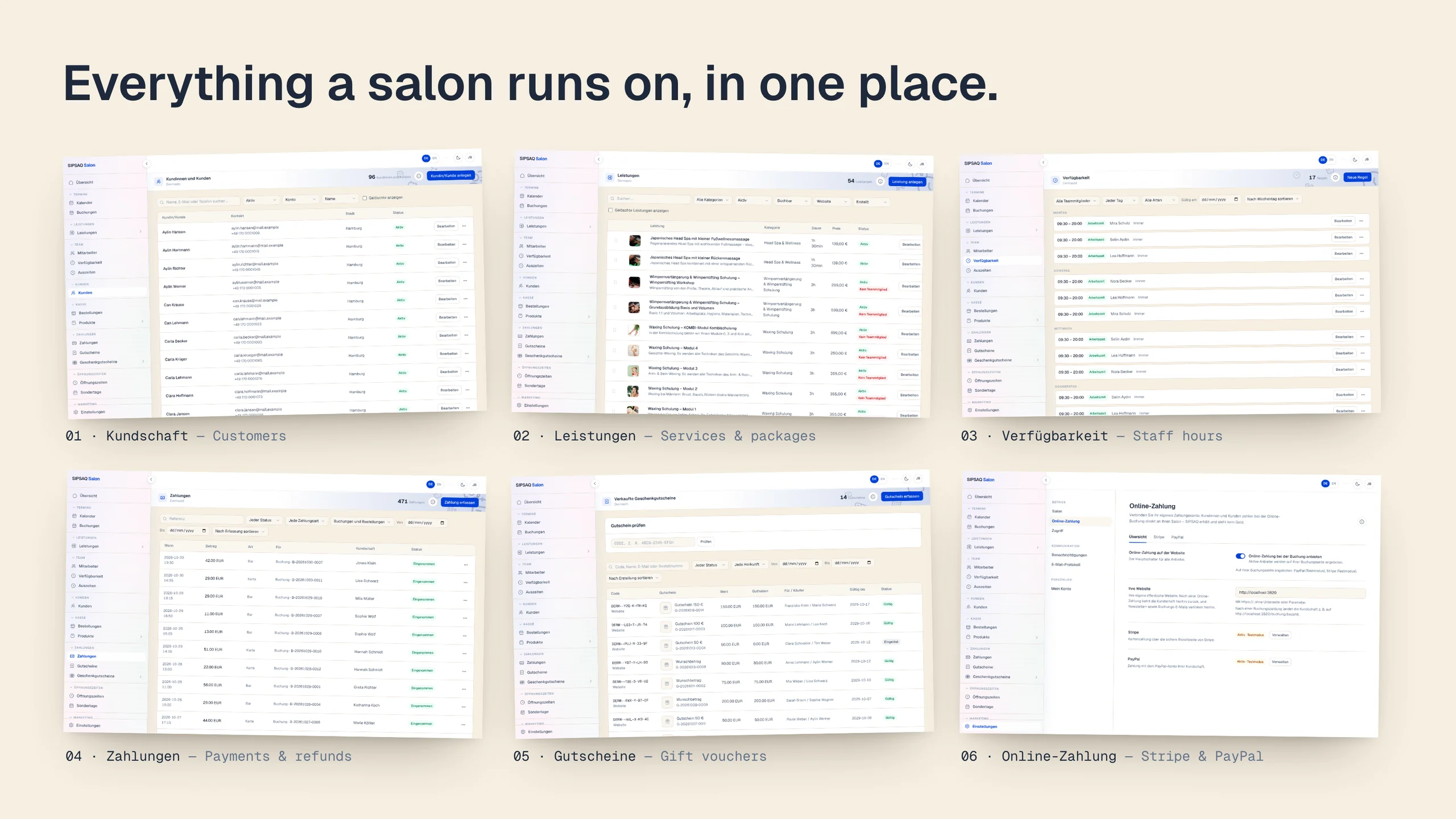Expand Geschenkgutscheine chevron in Customers sidebar

coord(143,361)
